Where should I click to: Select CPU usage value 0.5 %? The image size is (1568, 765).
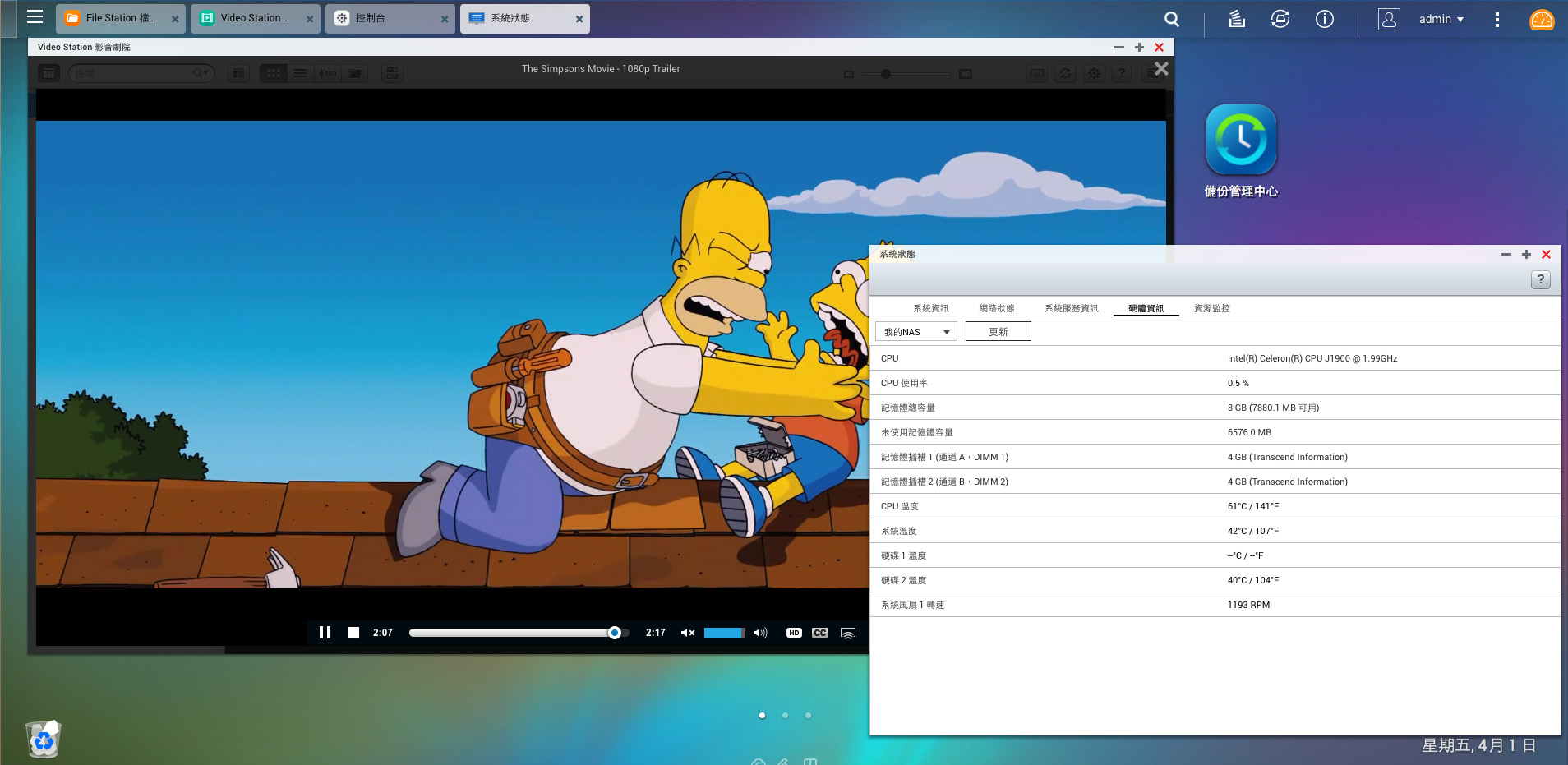[x=1238, y=383]
